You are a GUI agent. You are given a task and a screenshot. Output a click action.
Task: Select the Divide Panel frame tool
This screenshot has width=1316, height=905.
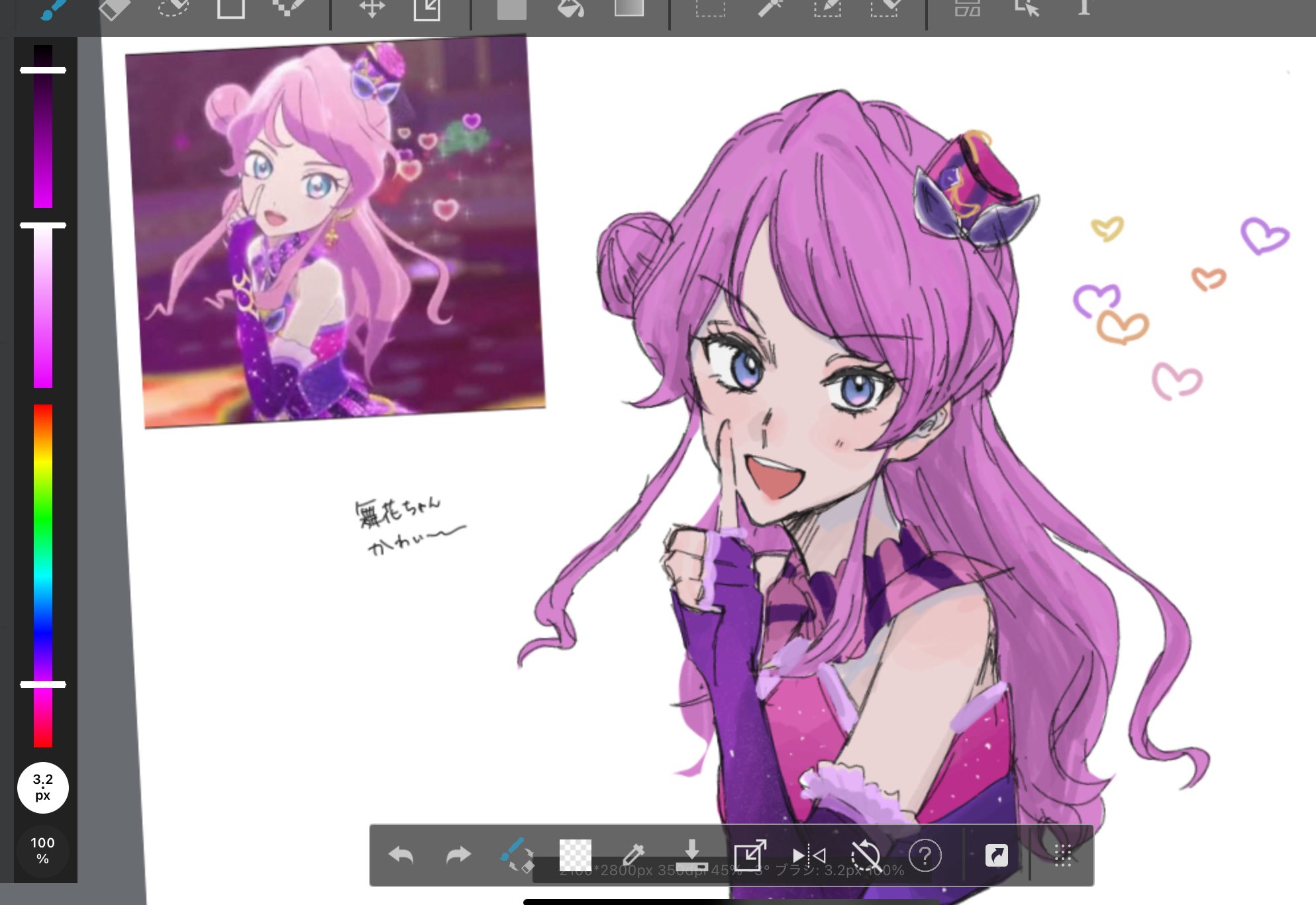click(967, 8)
